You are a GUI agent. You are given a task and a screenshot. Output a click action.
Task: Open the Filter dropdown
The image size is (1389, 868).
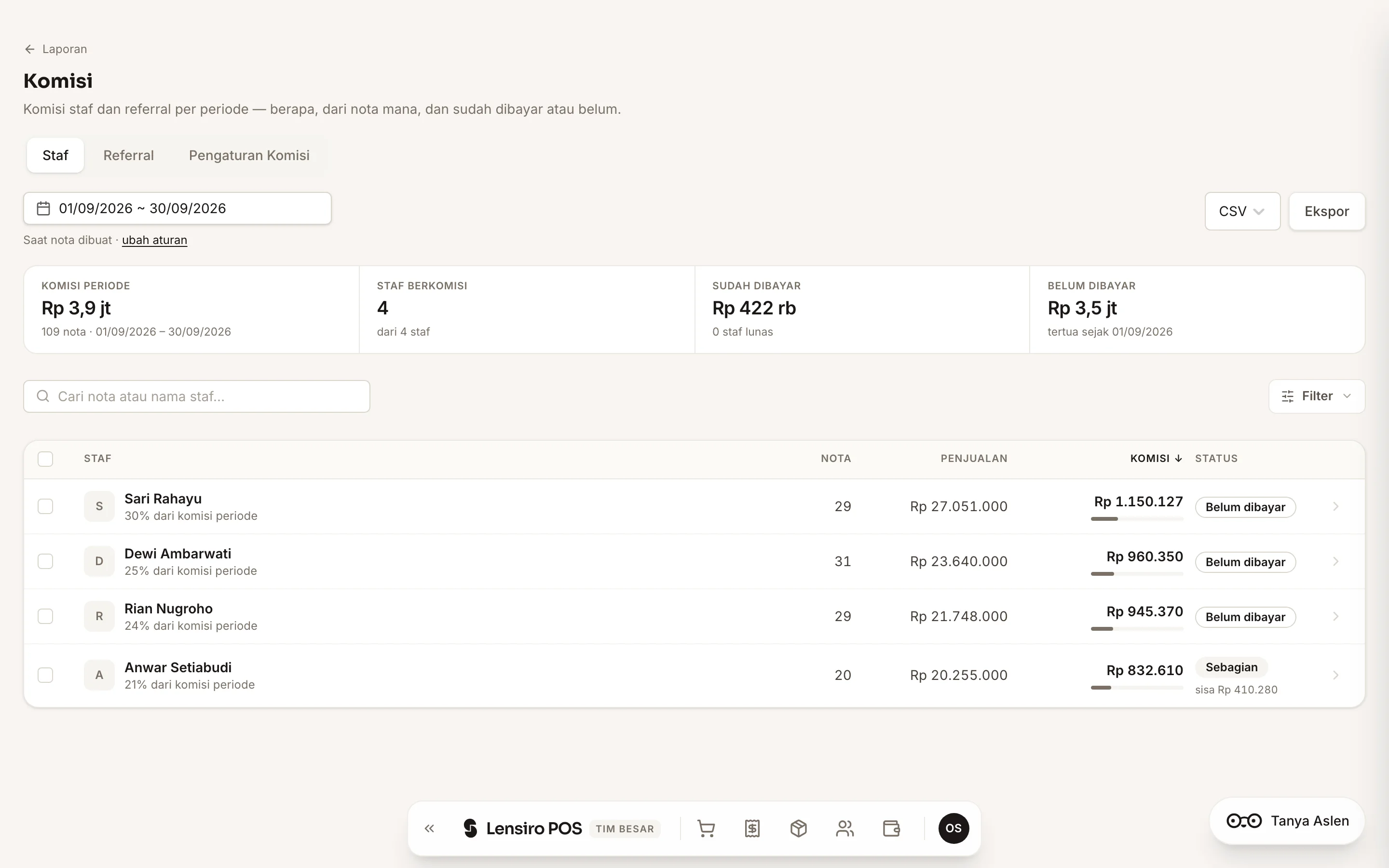pos(1317,396)
